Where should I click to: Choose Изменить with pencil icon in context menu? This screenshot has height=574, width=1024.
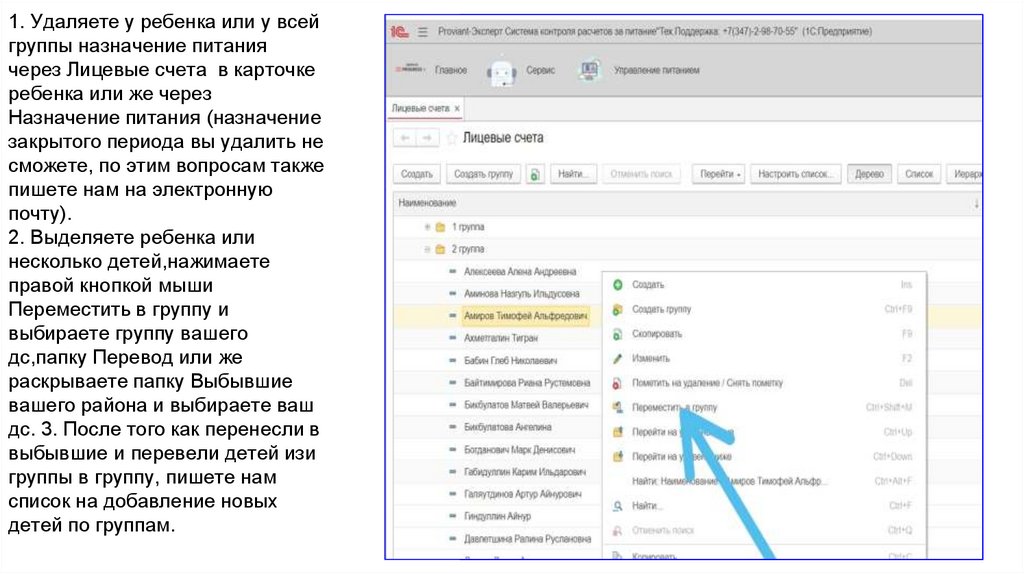coord(763,358)
